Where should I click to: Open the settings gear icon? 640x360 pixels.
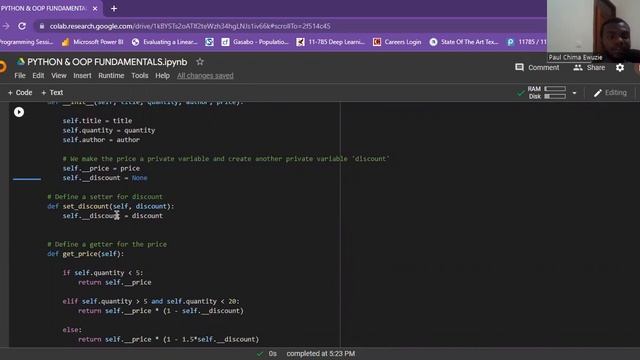[620, 68]
